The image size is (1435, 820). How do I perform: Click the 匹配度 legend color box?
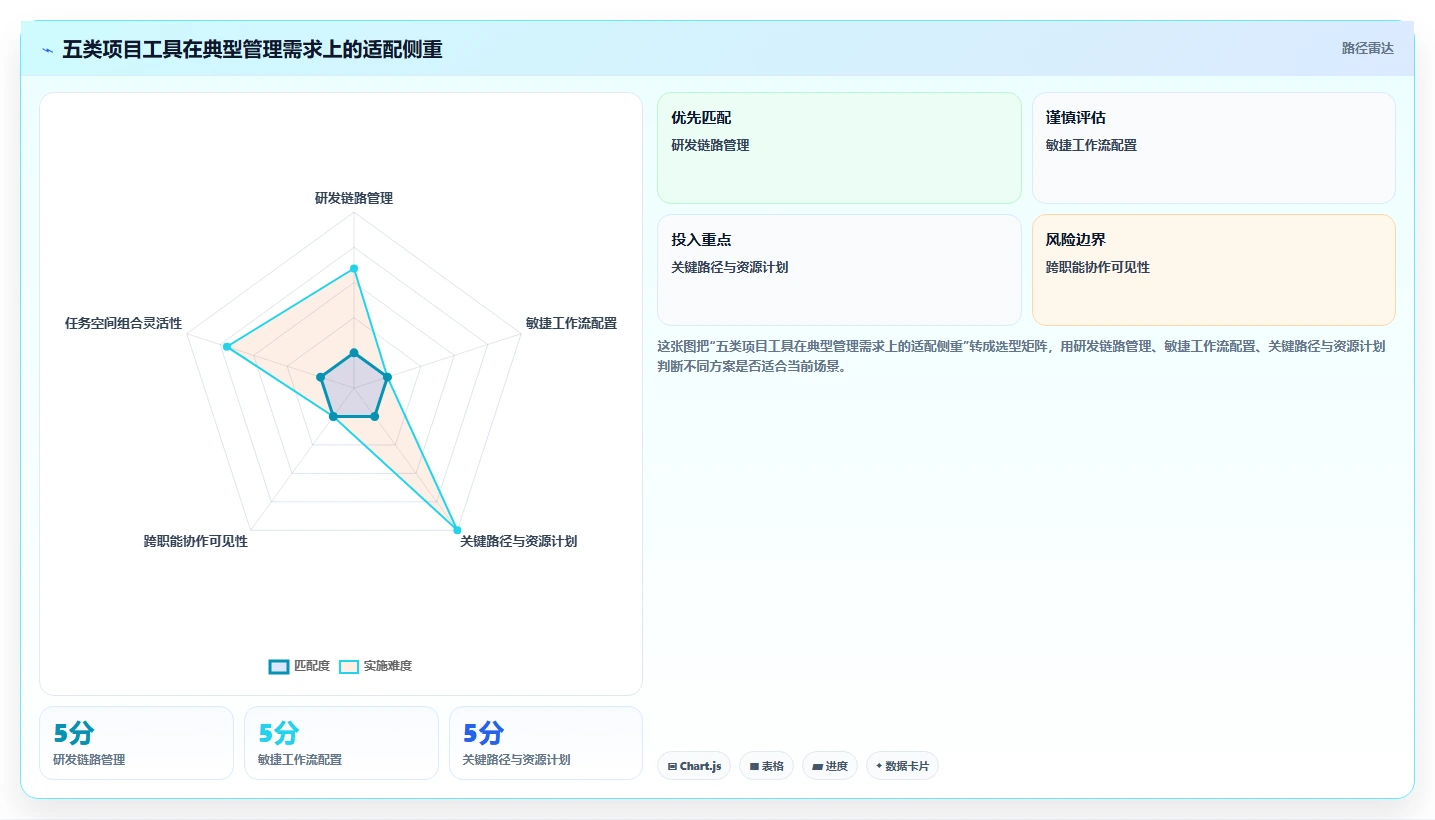[279, 666]
